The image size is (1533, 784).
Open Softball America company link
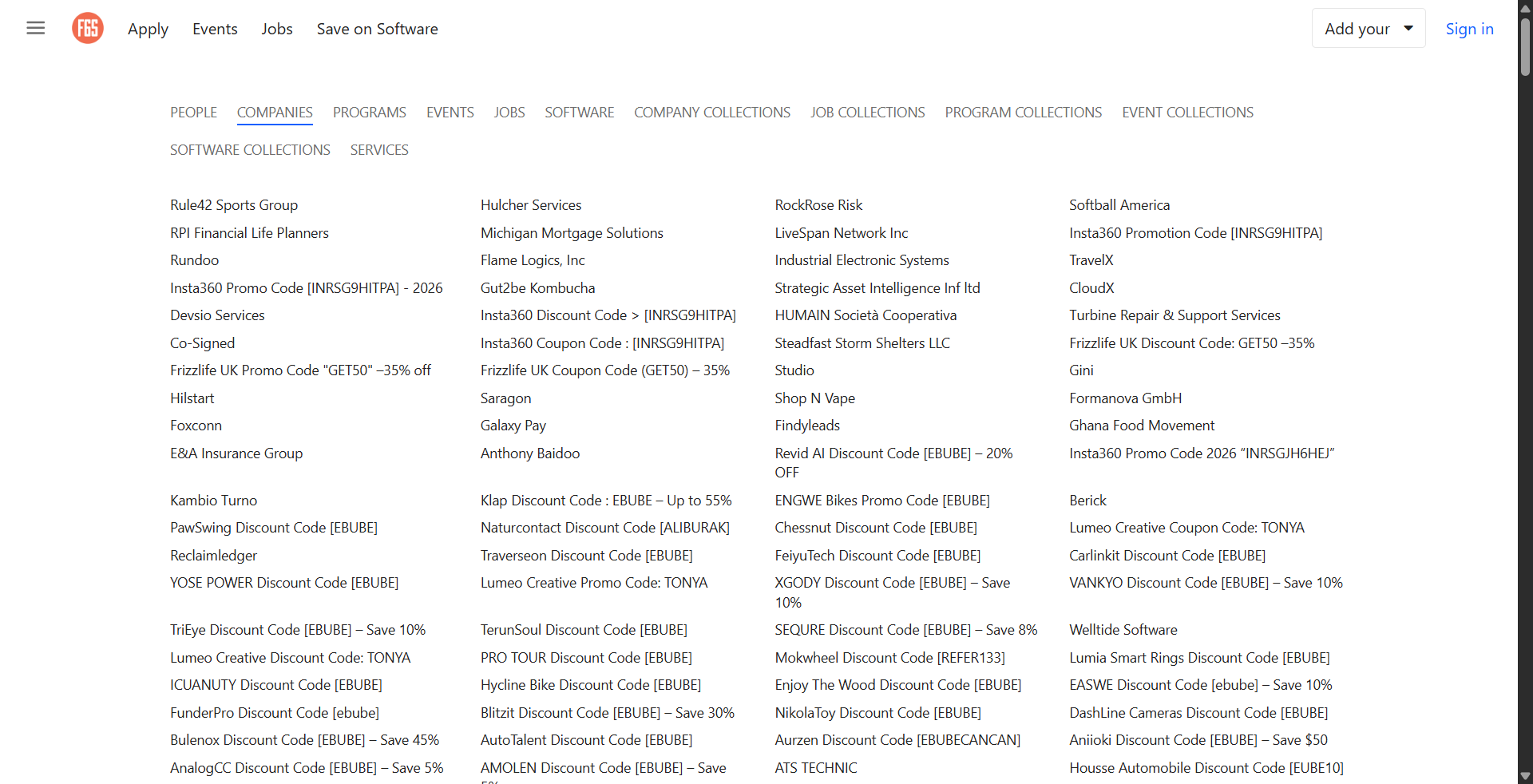point(1119,205)
